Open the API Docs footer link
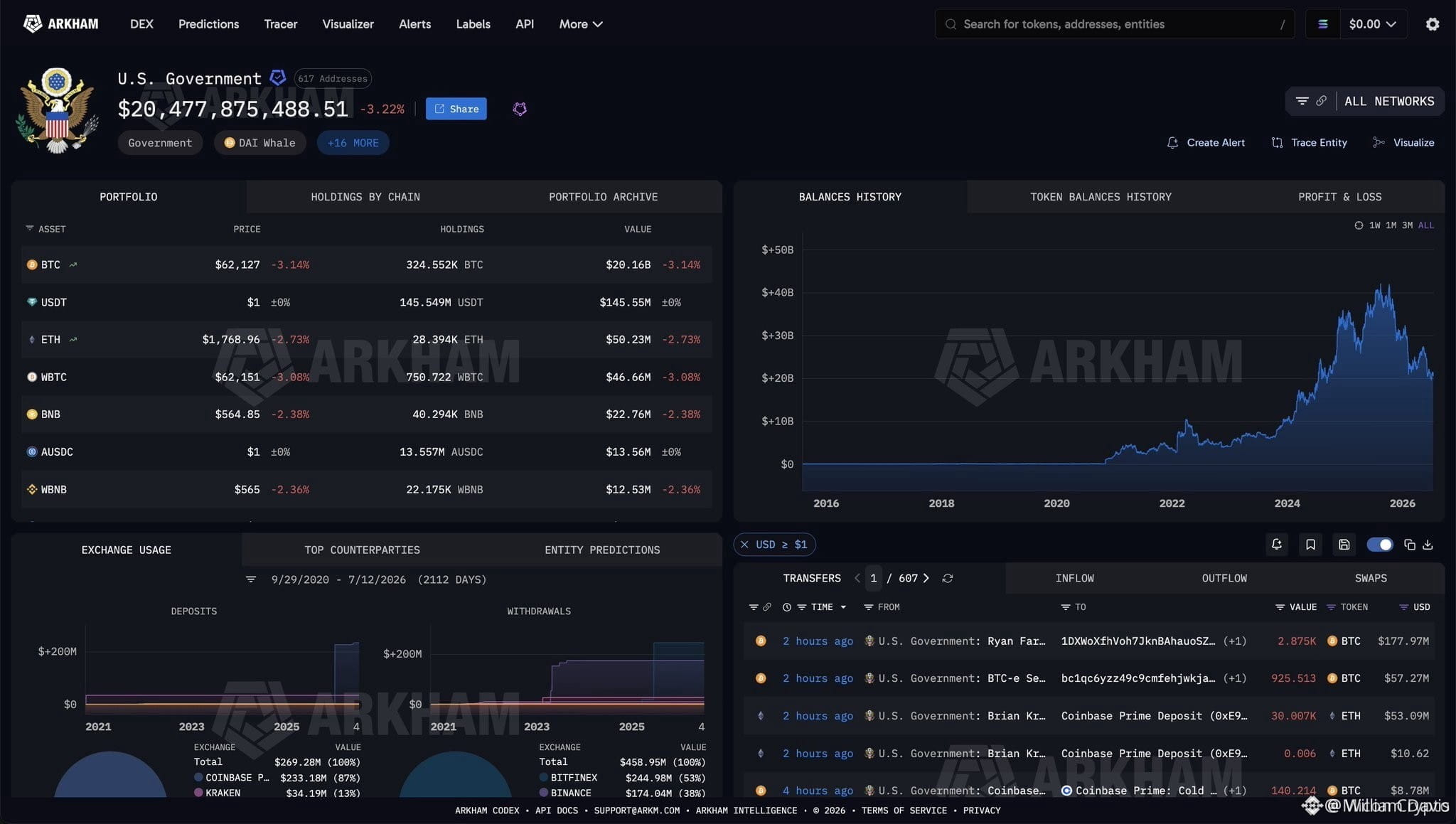The height and width of the screenshot is (824, 1456). pos(557,810)
